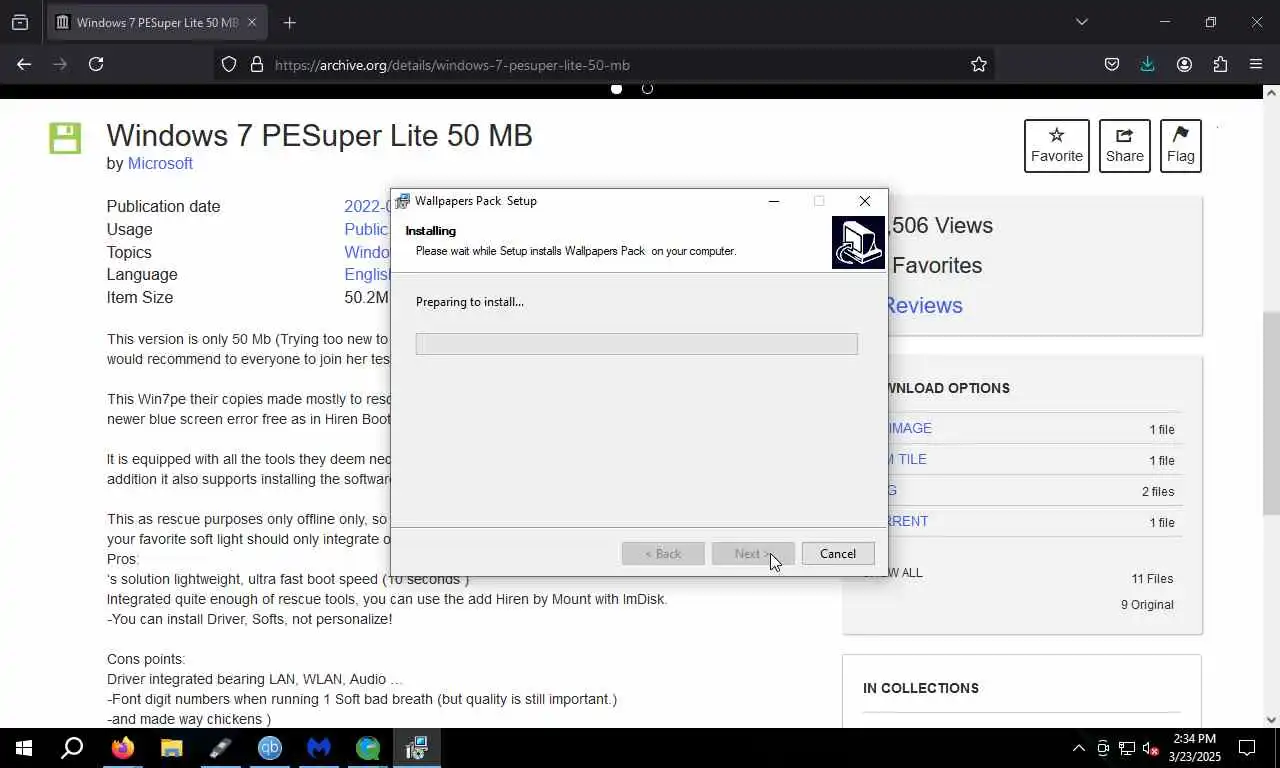Screen dimensions: 1280x768
Task: Show hidden system tray icons
Action: pos(1078,748)
